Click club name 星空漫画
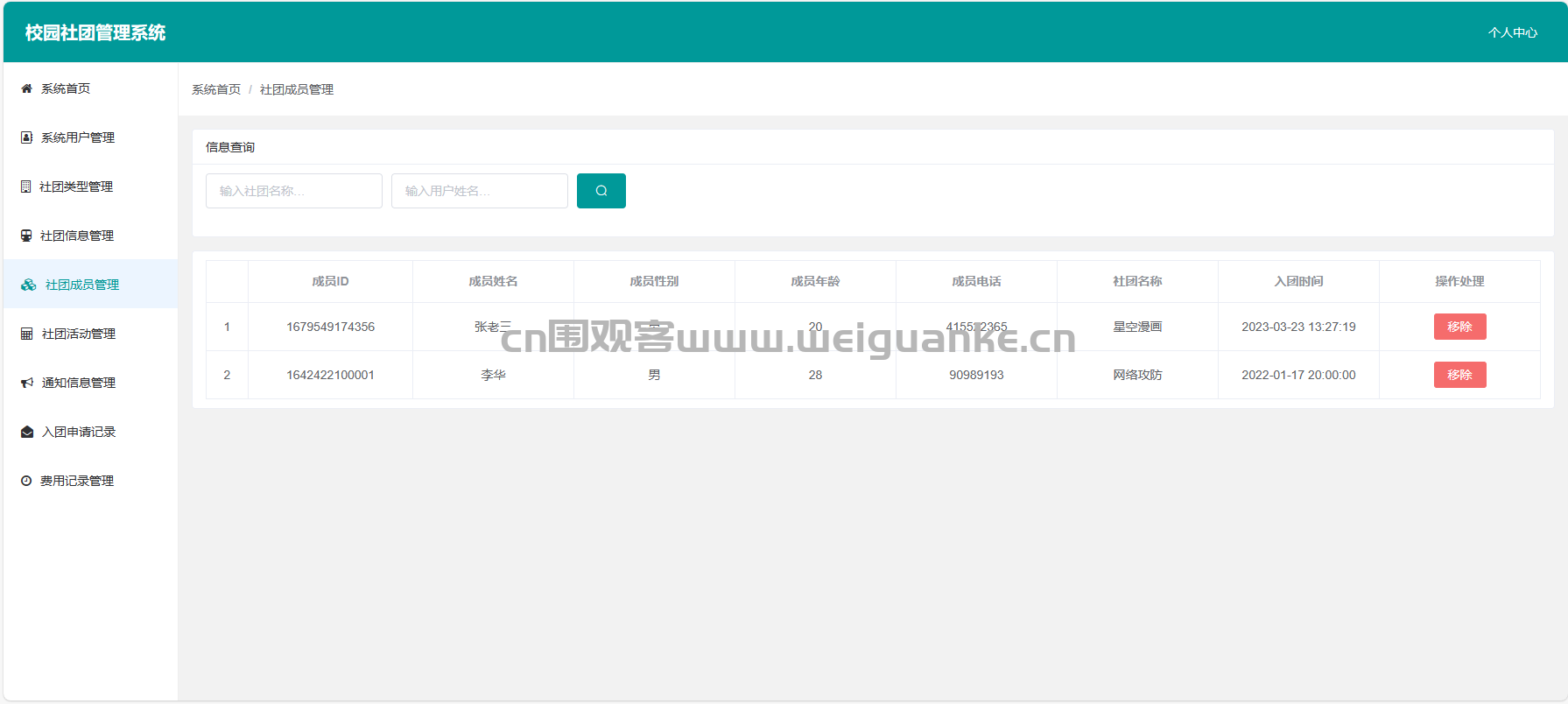 (x=1137, y=327)
